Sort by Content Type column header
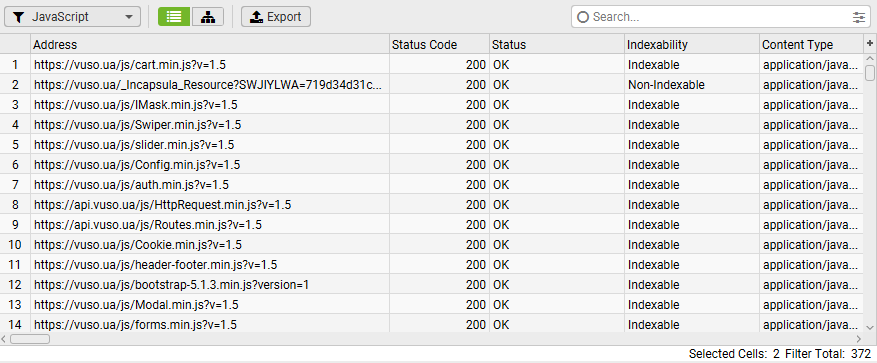Screen dimensions: 877x363 coord(812,45)
